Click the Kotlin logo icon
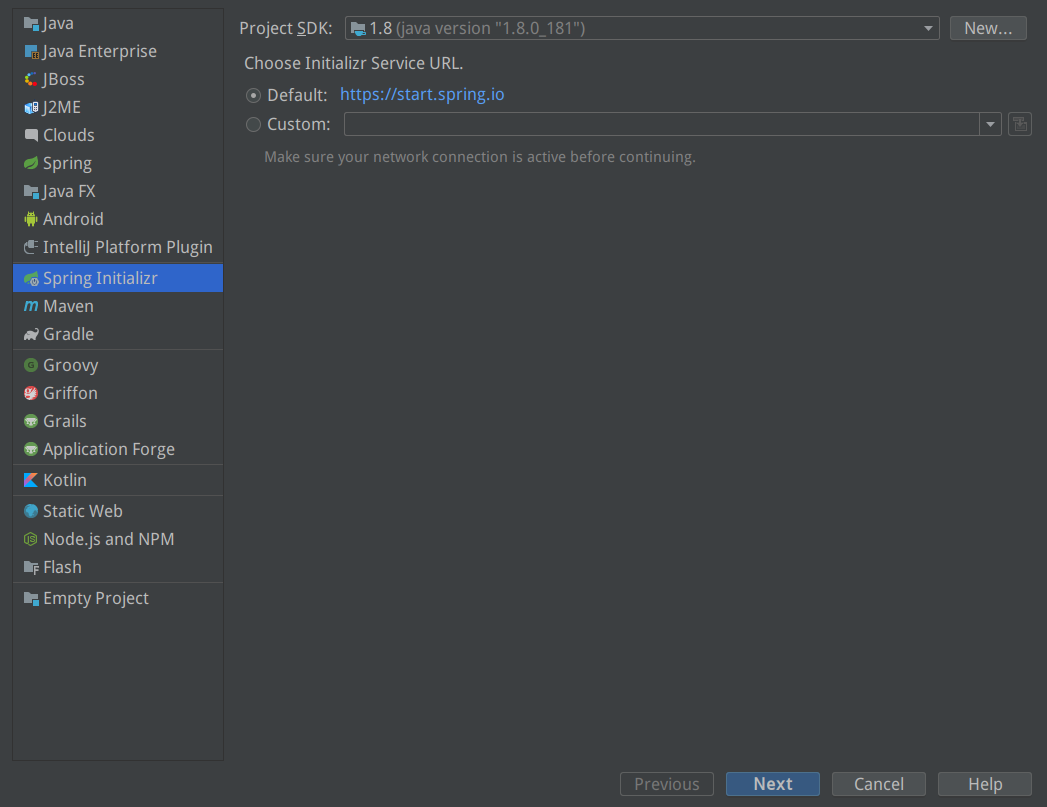 pos(31,481)
